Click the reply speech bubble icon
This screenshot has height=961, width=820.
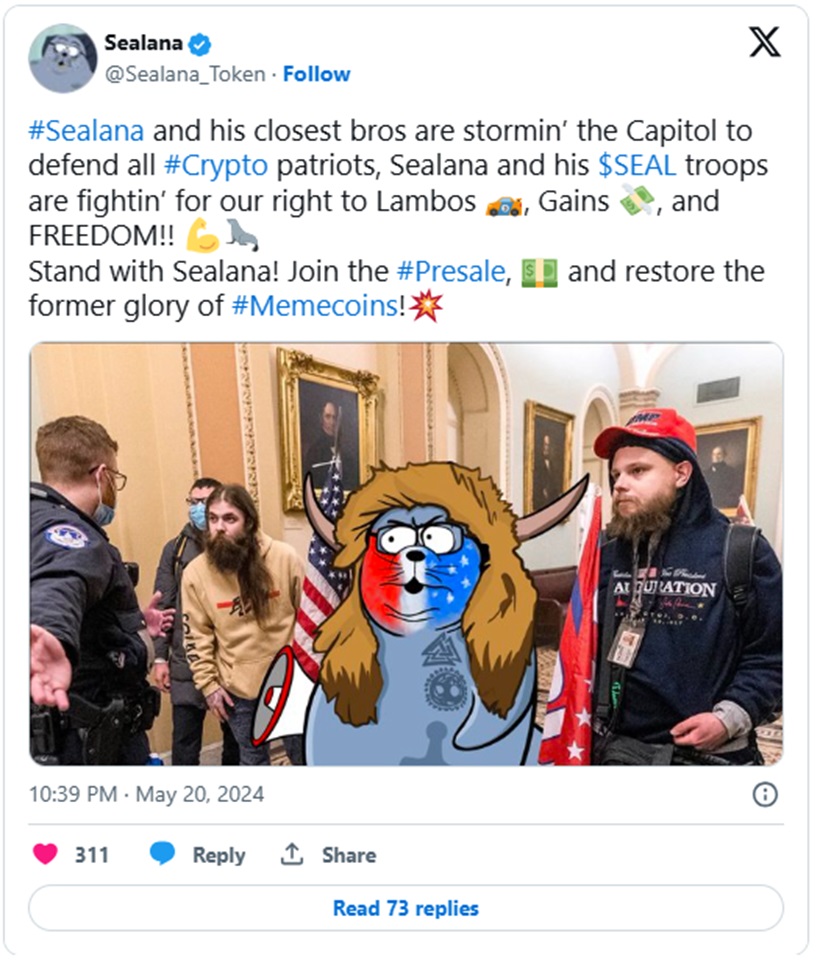tap(162, 854)
